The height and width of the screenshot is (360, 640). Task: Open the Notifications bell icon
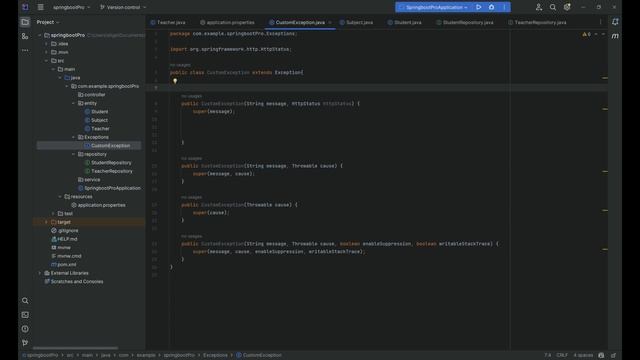615,22
